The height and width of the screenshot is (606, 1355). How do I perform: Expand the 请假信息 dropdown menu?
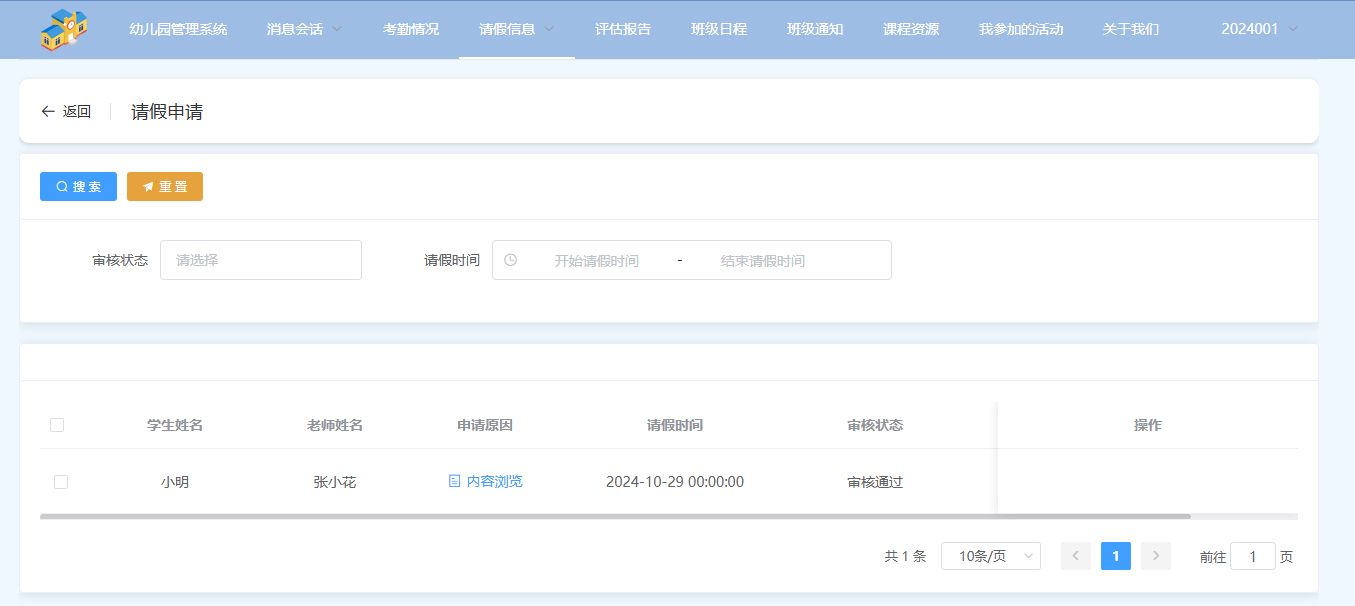516,29
